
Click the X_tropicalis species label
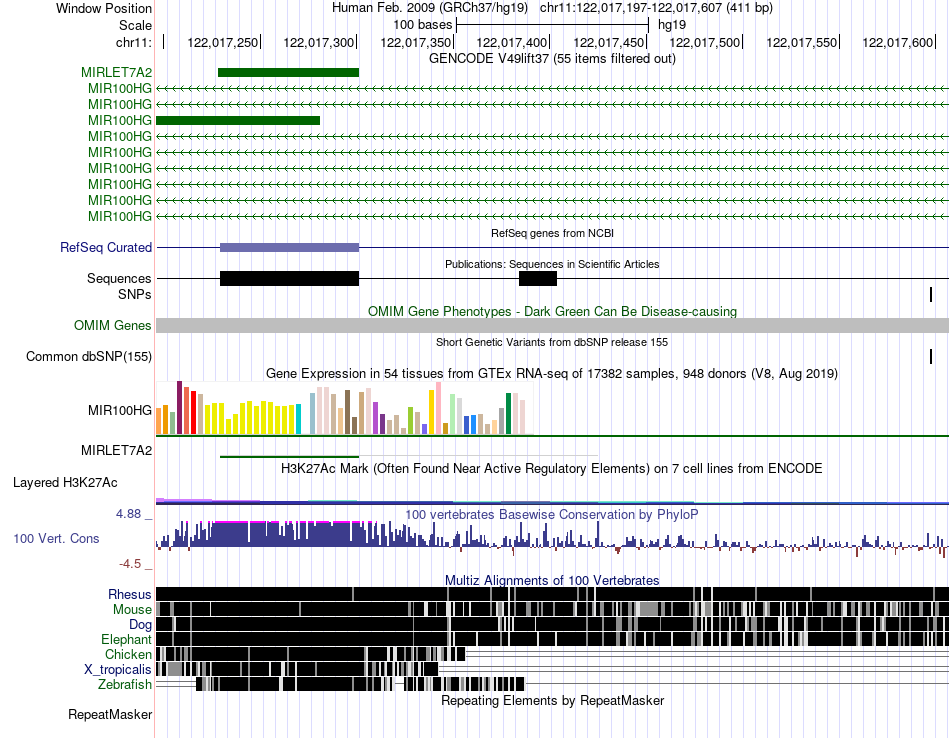click(x=118, y=670)
